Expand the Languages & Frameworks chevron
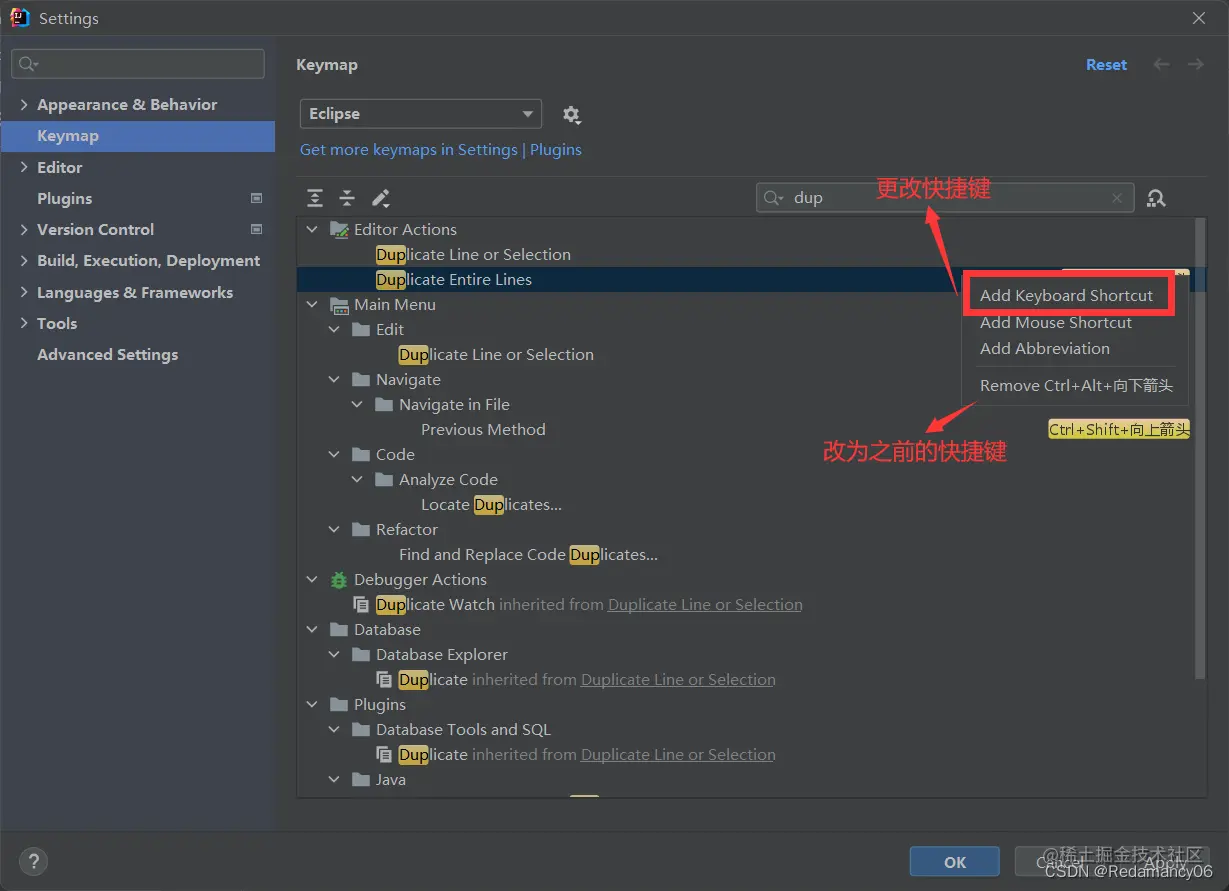 tap(24, 292)
